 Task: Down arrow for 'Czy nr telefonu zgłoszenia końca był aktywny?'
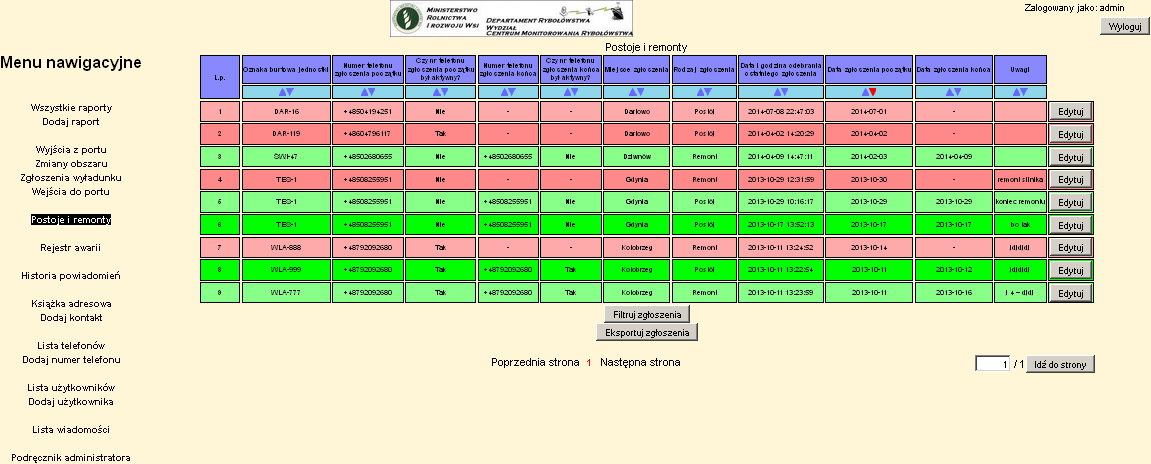(x=575, y=92)
